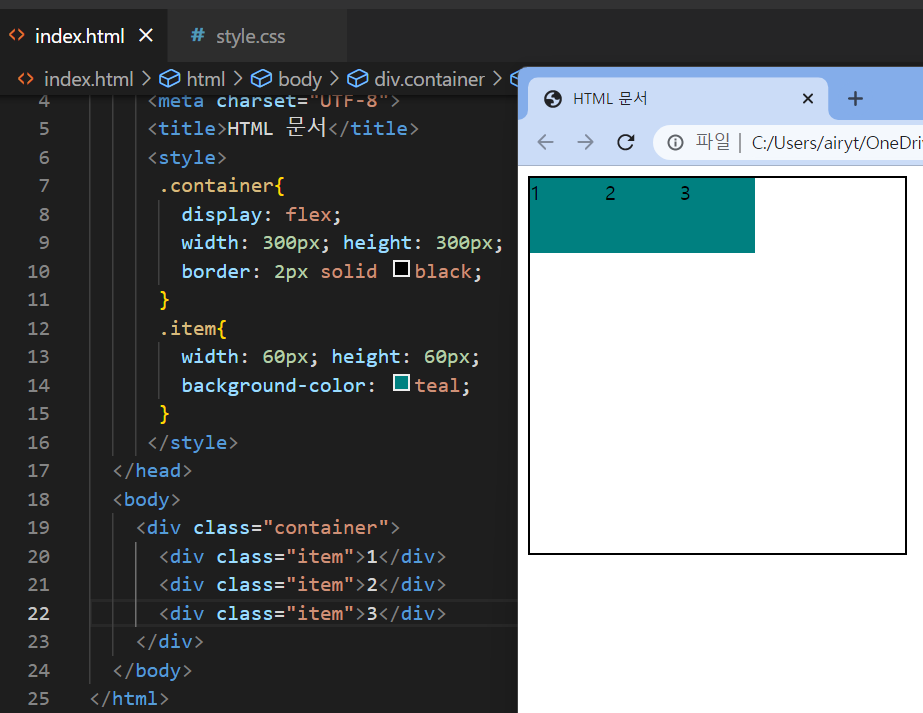Click the opening body tag on line 18

click(x=147, y=499)
